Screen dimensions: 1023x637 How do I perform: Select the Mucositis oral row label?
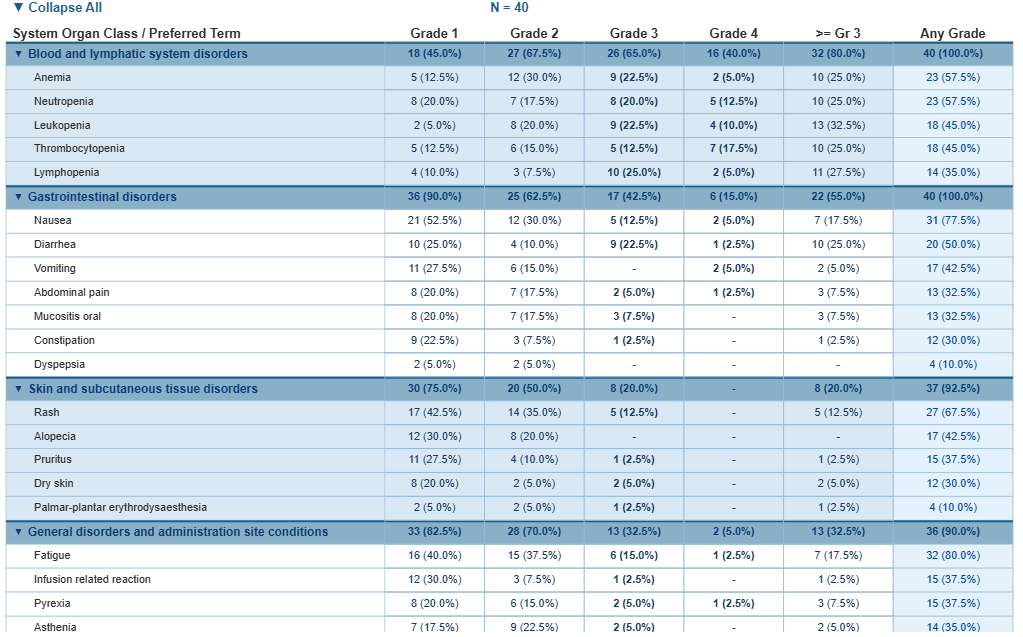pyautogui.click(x=67, y=317)
